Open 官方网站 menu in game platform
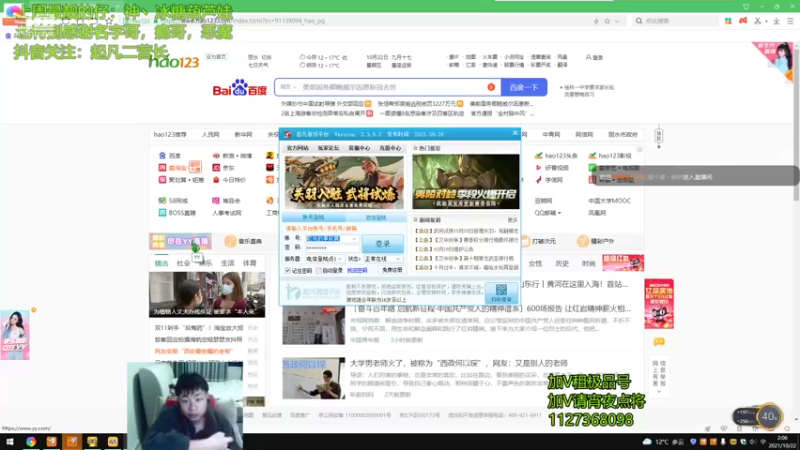This screenshot has height=450, width=800. [x=297, y=148]
